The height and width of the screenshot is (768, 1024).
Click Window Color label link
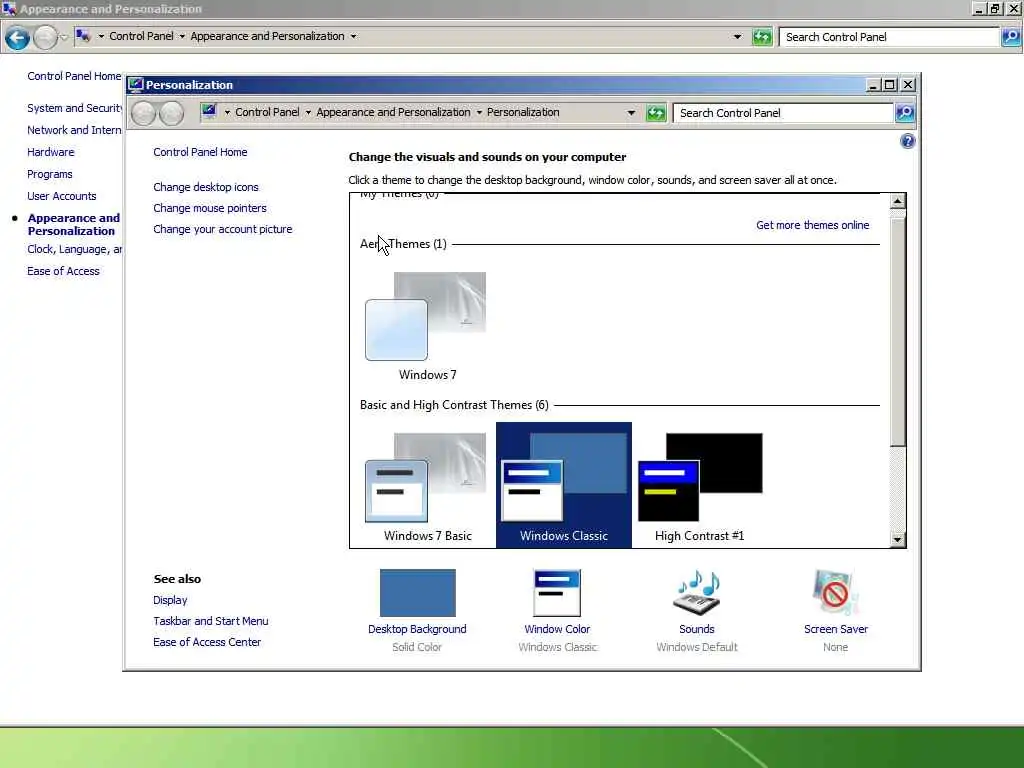[557, 629]
